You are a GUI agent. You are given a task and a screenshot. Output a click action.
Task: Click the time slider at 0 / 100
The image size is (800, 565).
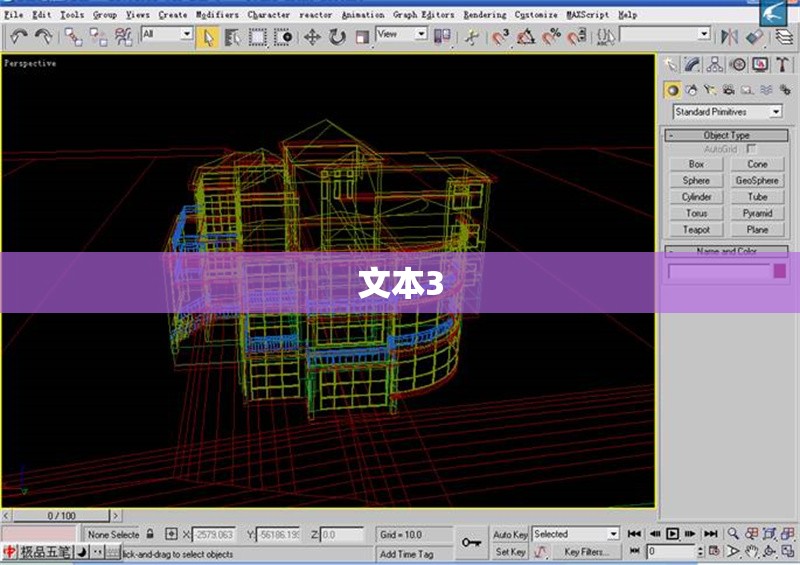coord(61,516)
